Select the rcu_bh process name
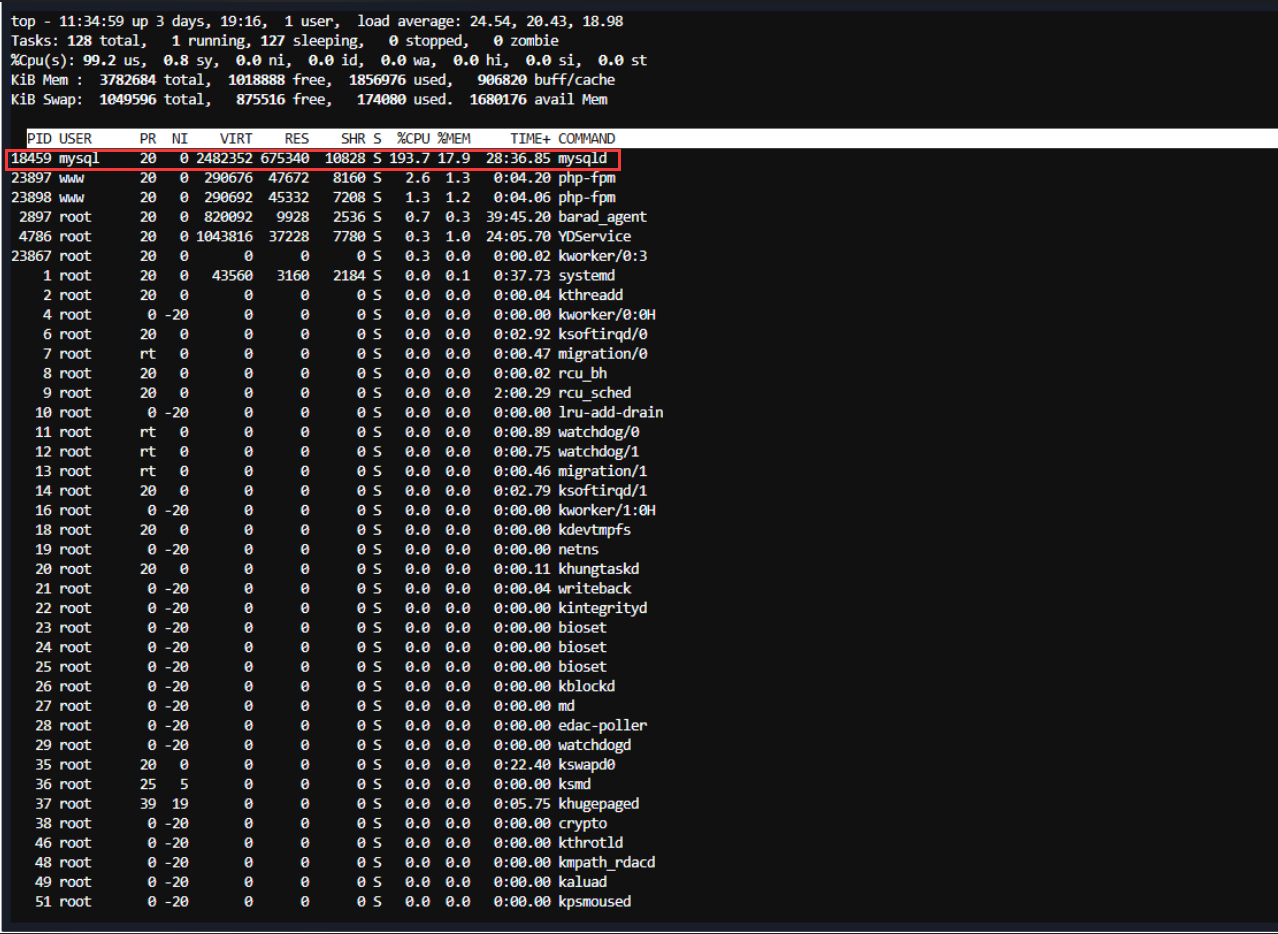Viewport: 1278px width, 934px height. [x=582, y=373]
